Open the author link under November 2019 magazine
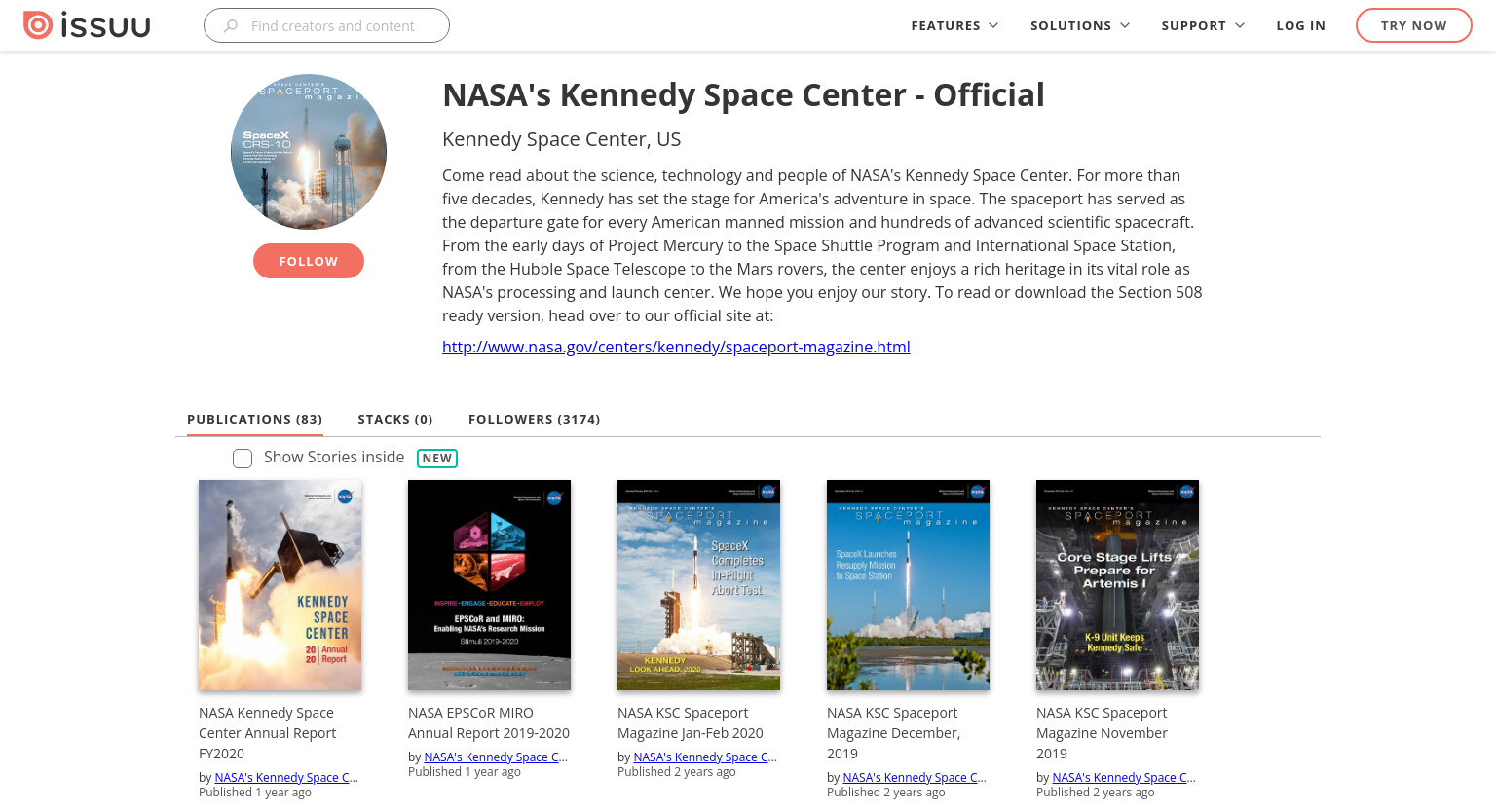1496x812 pixels. 1124,777
